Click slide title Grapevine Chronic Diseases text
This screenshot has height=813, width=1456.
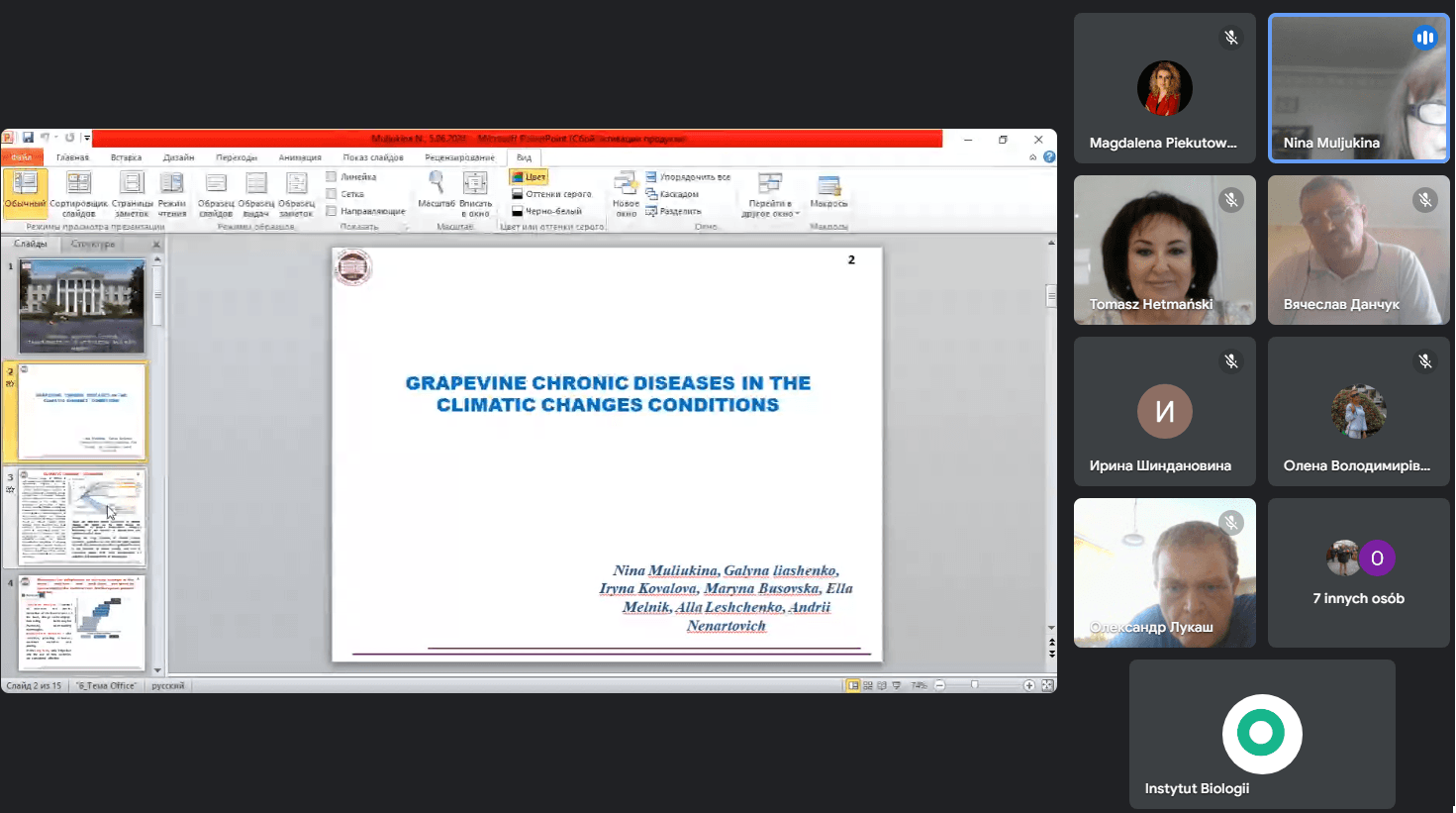point(608,394)
